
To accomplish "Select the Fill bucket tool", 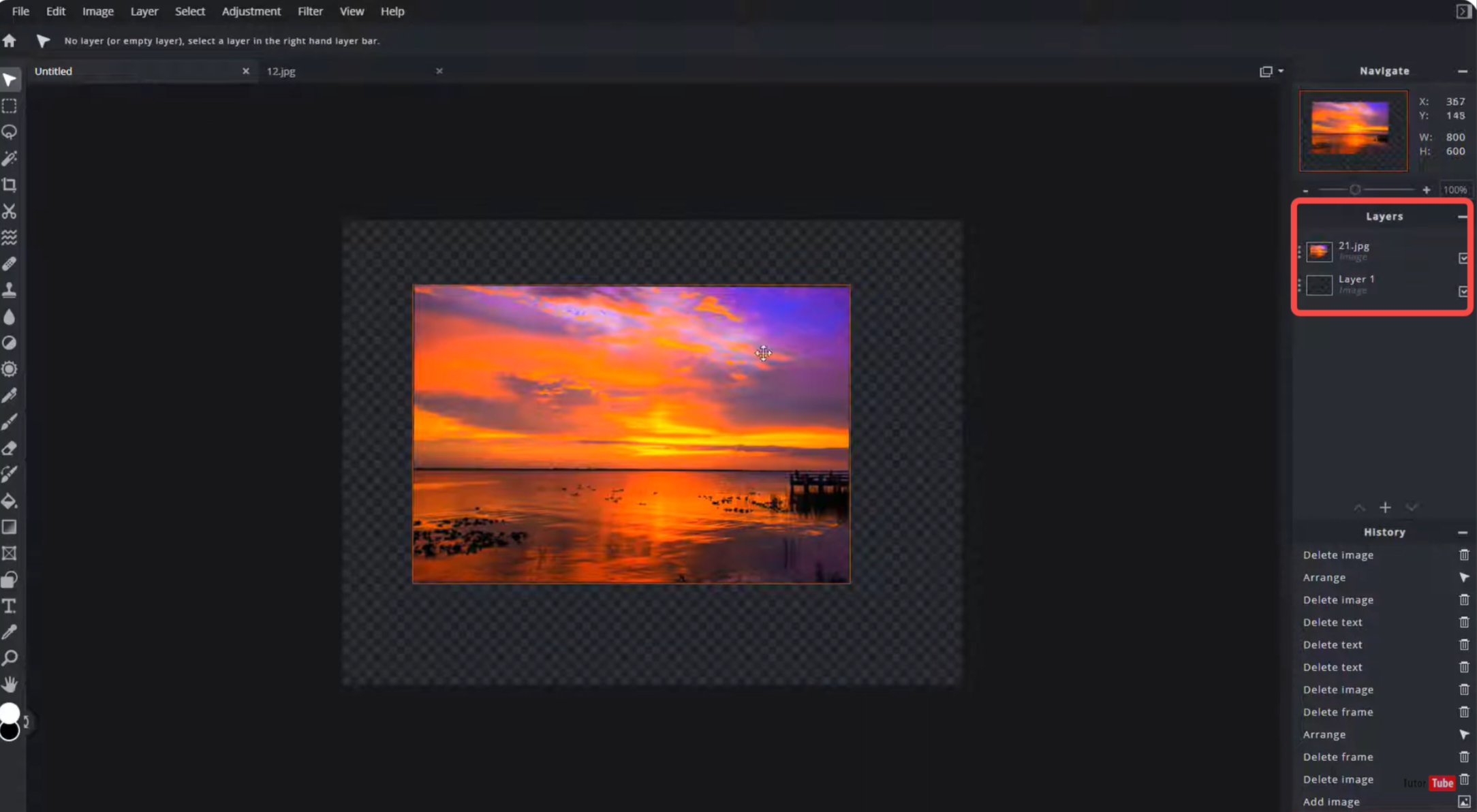I will point(10,501).
